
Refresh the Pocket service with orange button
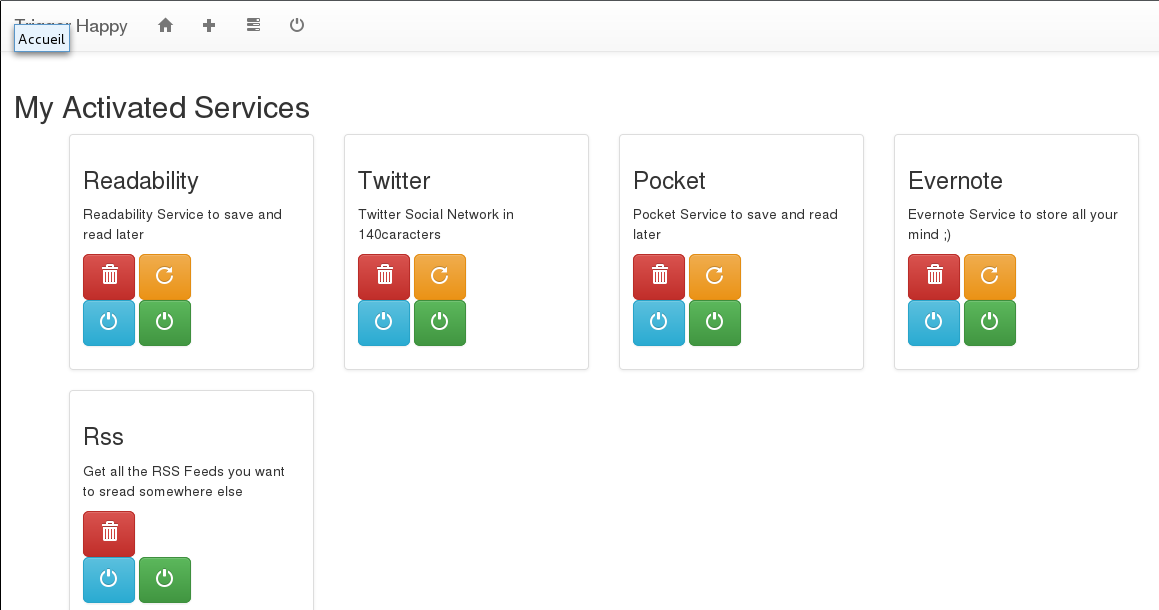tap(715, 277)
